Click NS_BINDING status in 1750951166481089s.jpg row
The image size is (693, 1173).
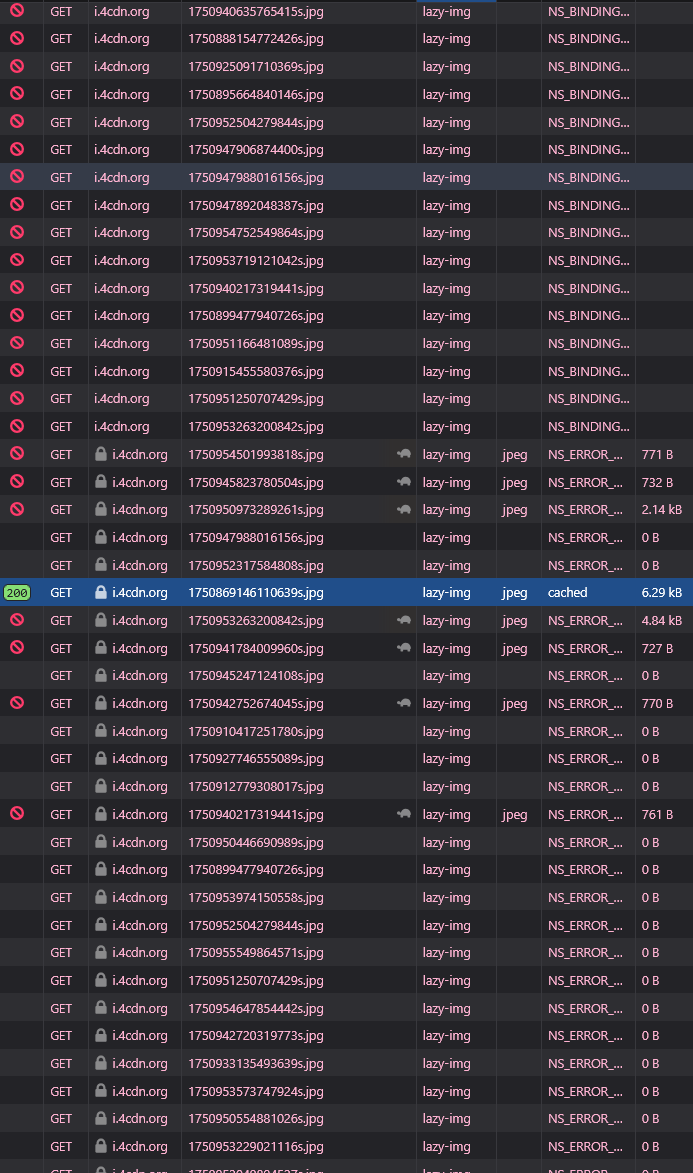point(588,343)
